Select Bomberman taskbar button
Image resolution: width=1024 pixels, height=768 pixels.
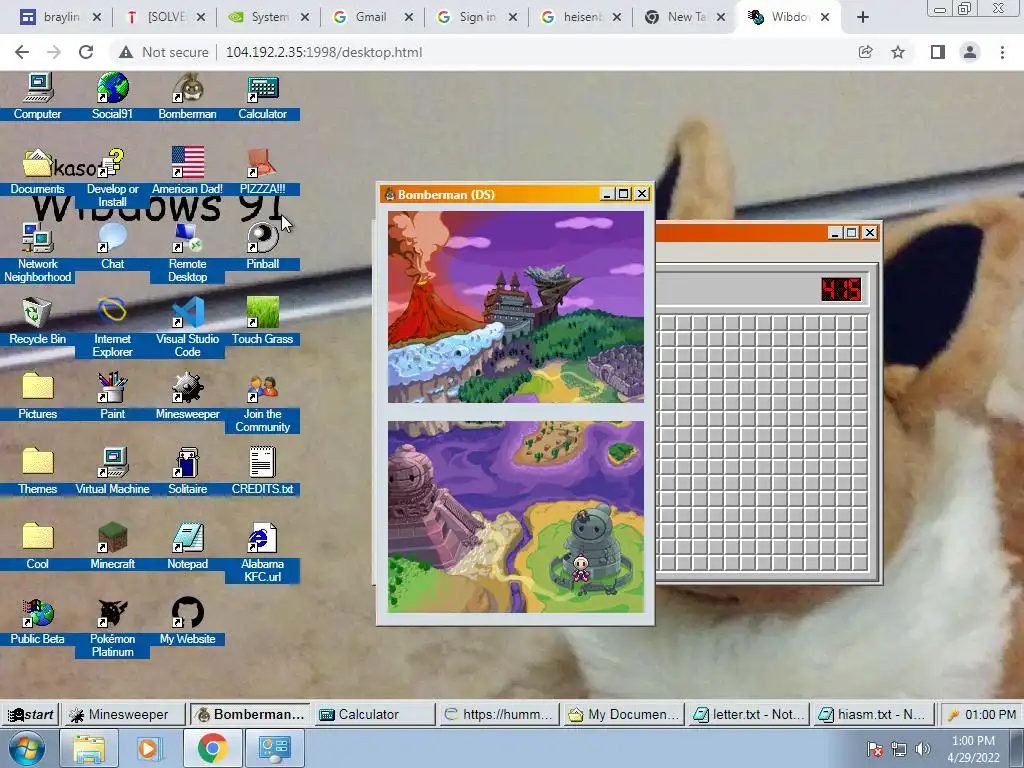pos(251,714)
